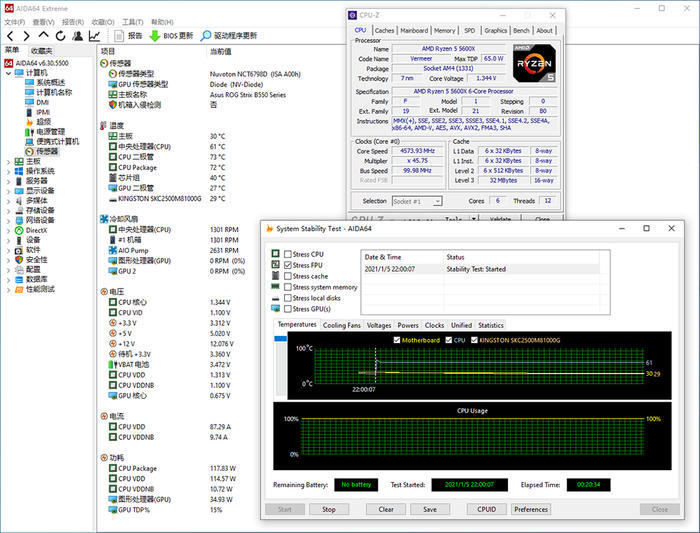Expand the 多媒体 tree node
The image size is (700, 533).
click(8, 201)
